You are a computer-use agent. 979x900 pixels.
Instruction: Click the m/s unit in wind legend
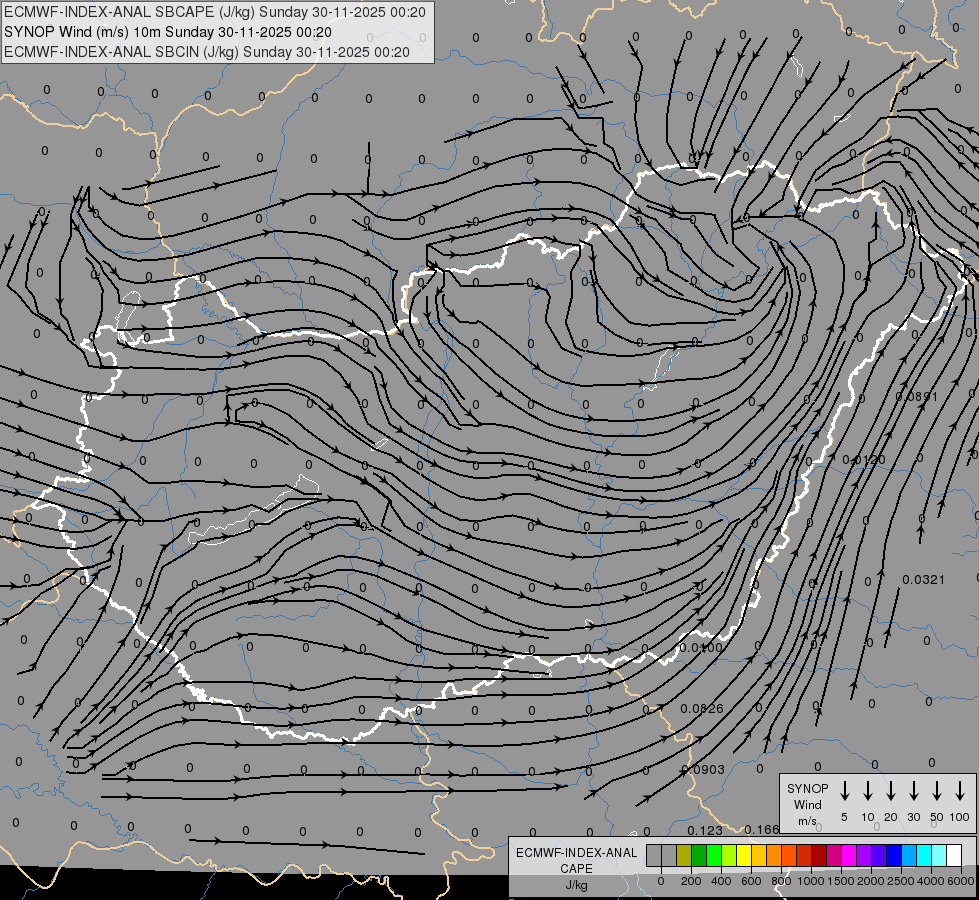click(807, 821)
